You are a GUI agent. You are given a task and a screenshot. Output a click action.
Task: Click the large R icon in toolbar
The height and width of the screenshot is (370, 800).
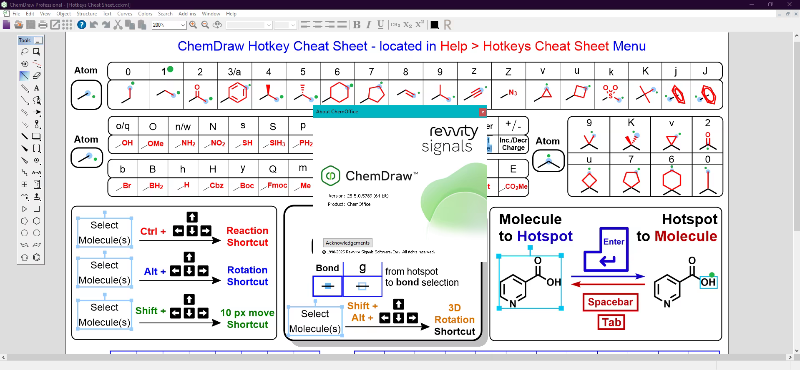447,24
